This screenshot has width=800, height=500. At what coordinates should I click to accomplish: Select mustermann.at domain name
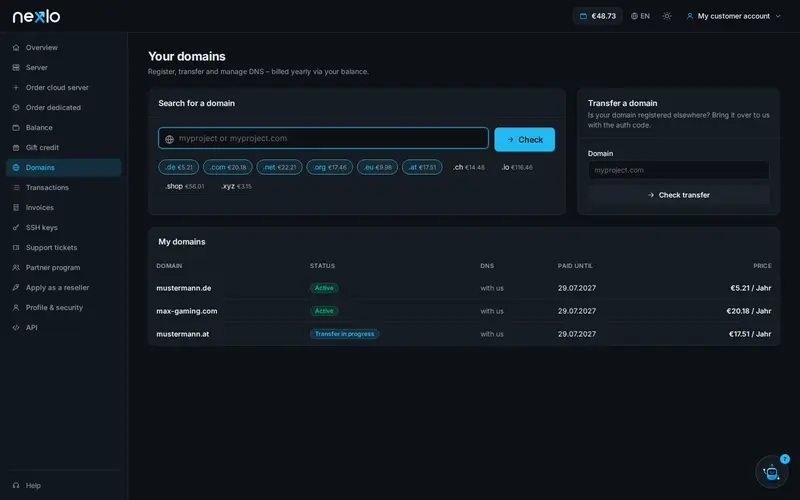tap(183, 334)
